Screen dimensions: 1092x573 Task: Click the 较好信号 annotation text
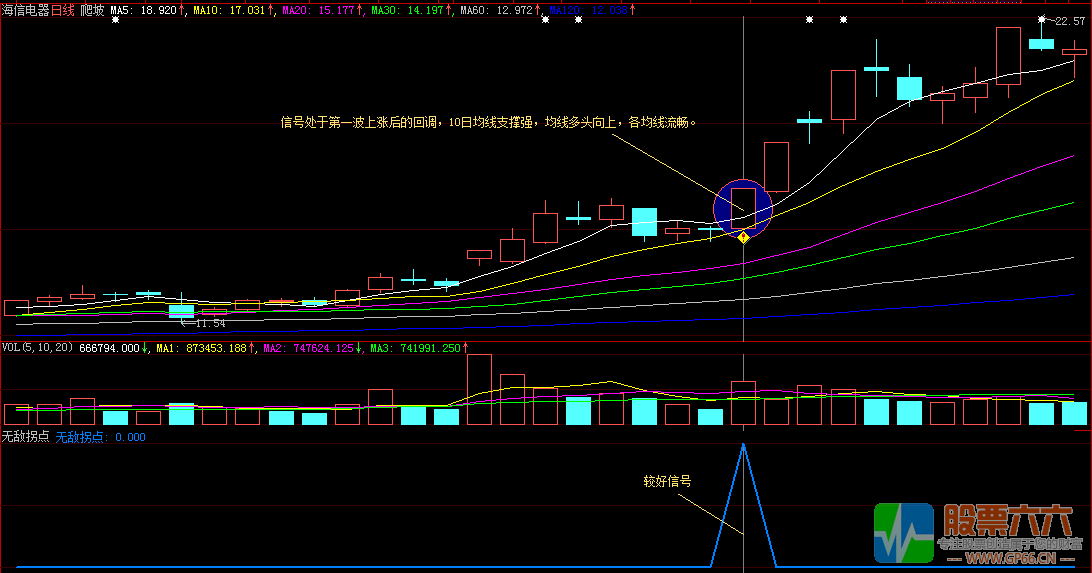click(x=667, y=480)
